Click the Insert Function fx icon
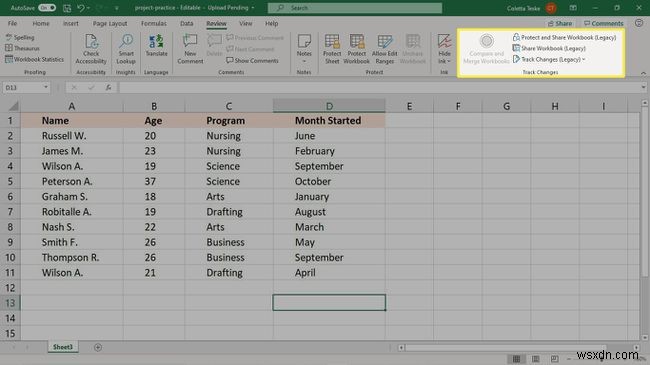 coord(108,88)
